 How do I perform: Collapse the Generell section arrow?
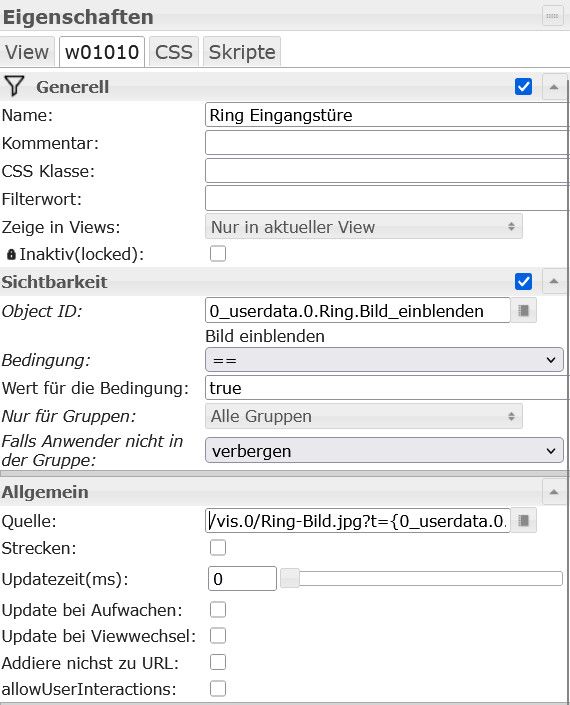(554, 87)
